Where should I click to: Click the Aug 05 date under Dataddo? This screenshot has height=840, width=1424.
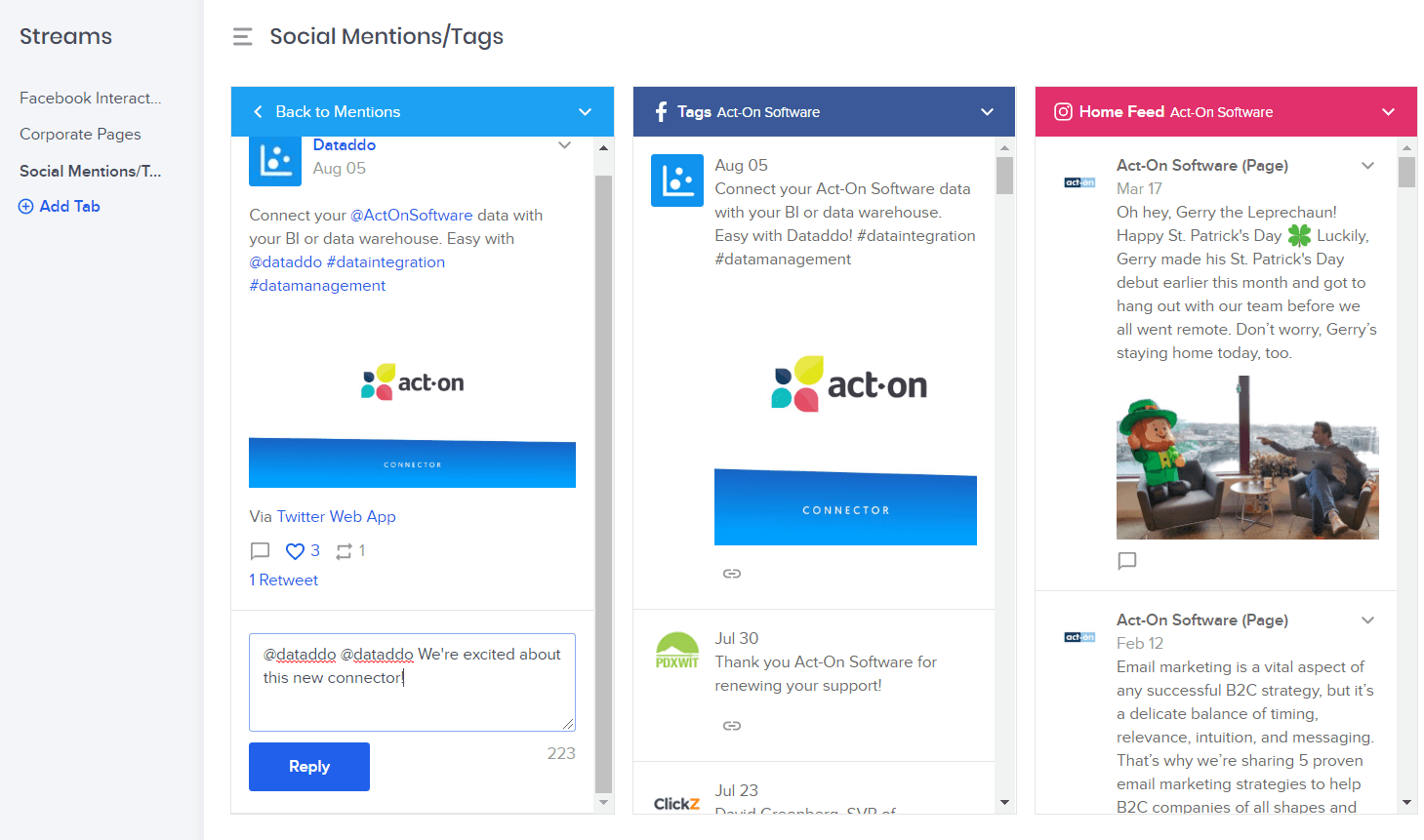(x=340, y=169)
